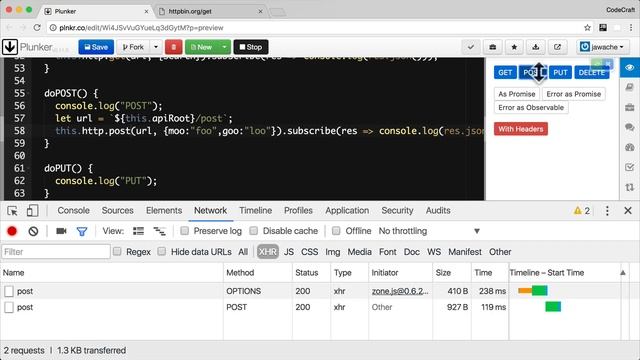
Task: Click the arrows compare icon in sidebar
Action: coord(629,187)
